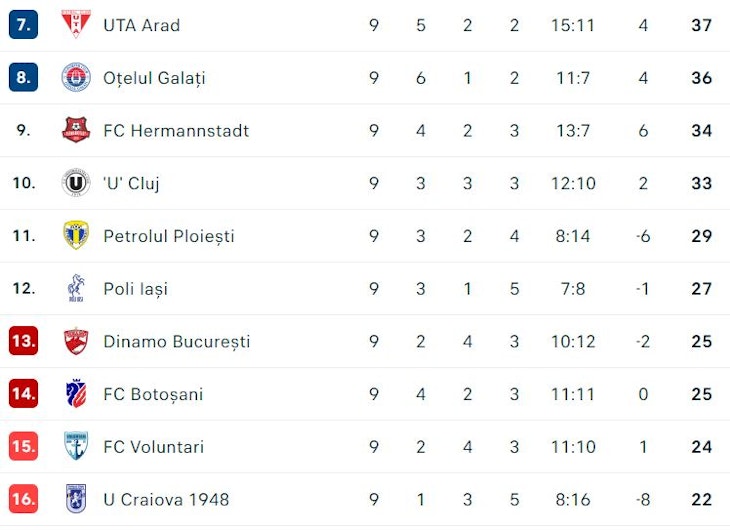Screen dimensions: 730x530
Task: Select Dinamo București team name
Action: [x=176, y=341]
